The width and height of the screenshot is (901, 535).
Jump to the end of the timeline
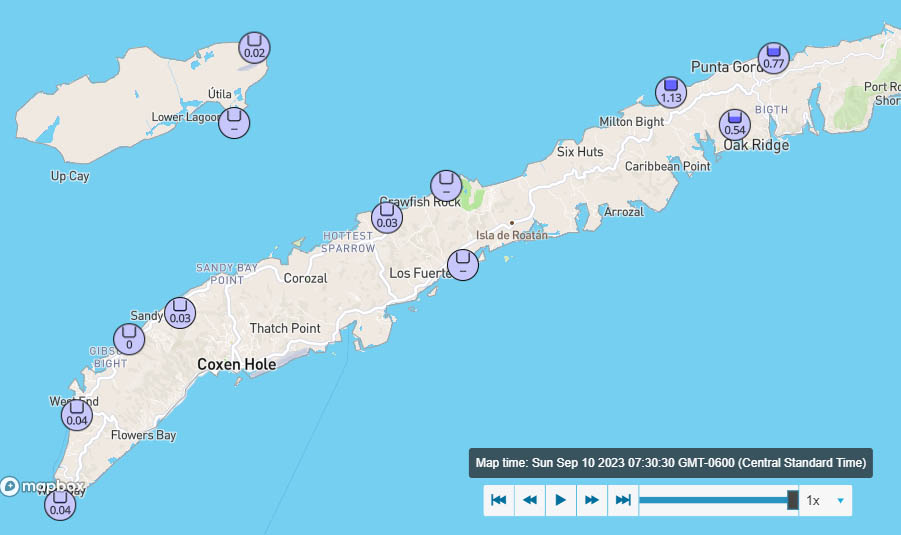(x=623, y=500)
